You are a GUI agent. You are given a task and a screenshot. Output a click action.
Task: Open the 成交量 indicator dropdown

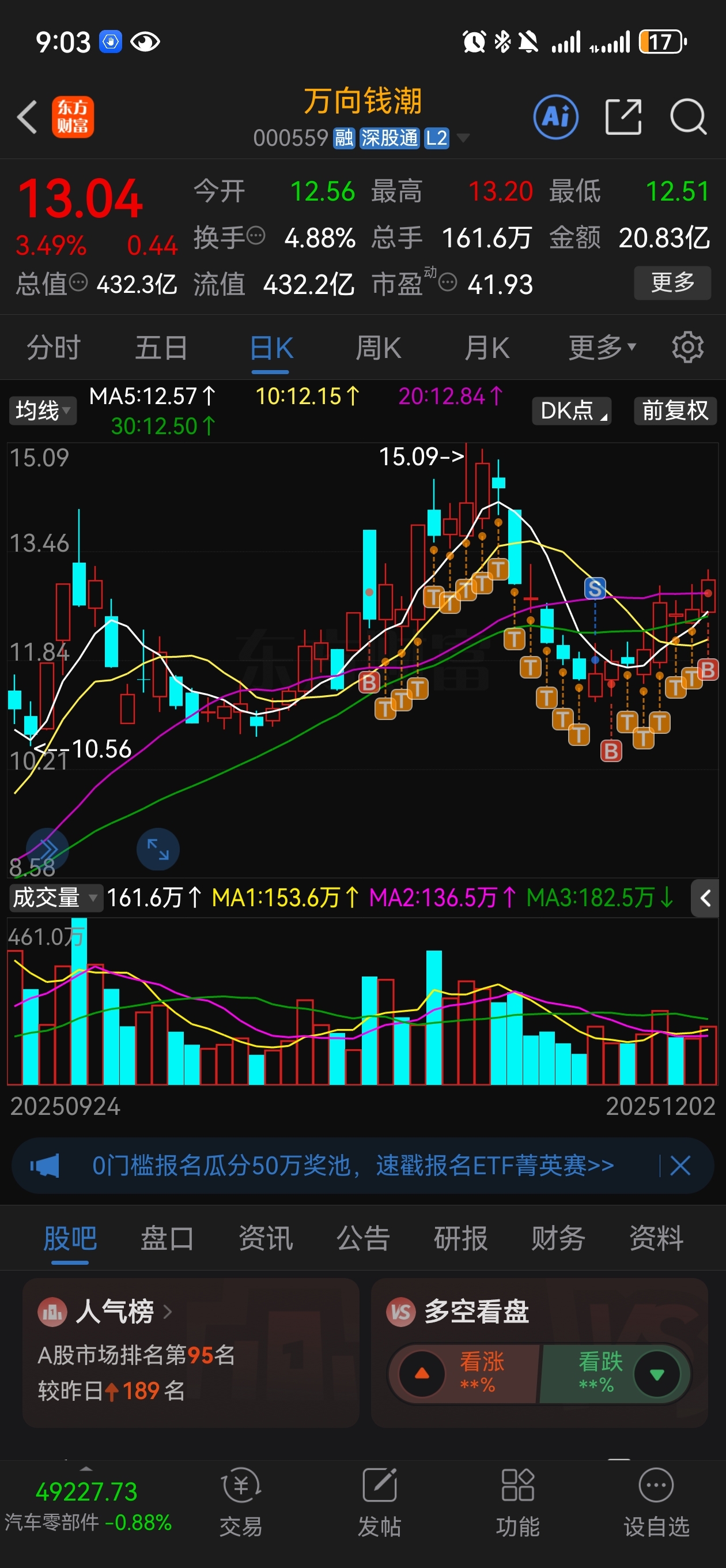[55, 898]
